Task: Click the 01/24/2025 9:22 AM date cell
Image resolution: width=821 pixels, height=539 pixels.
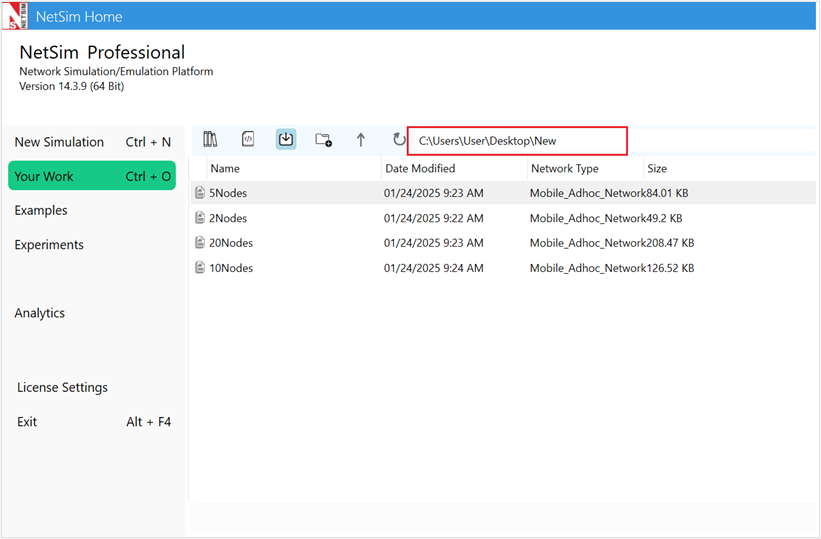Action: coord(434,218)
